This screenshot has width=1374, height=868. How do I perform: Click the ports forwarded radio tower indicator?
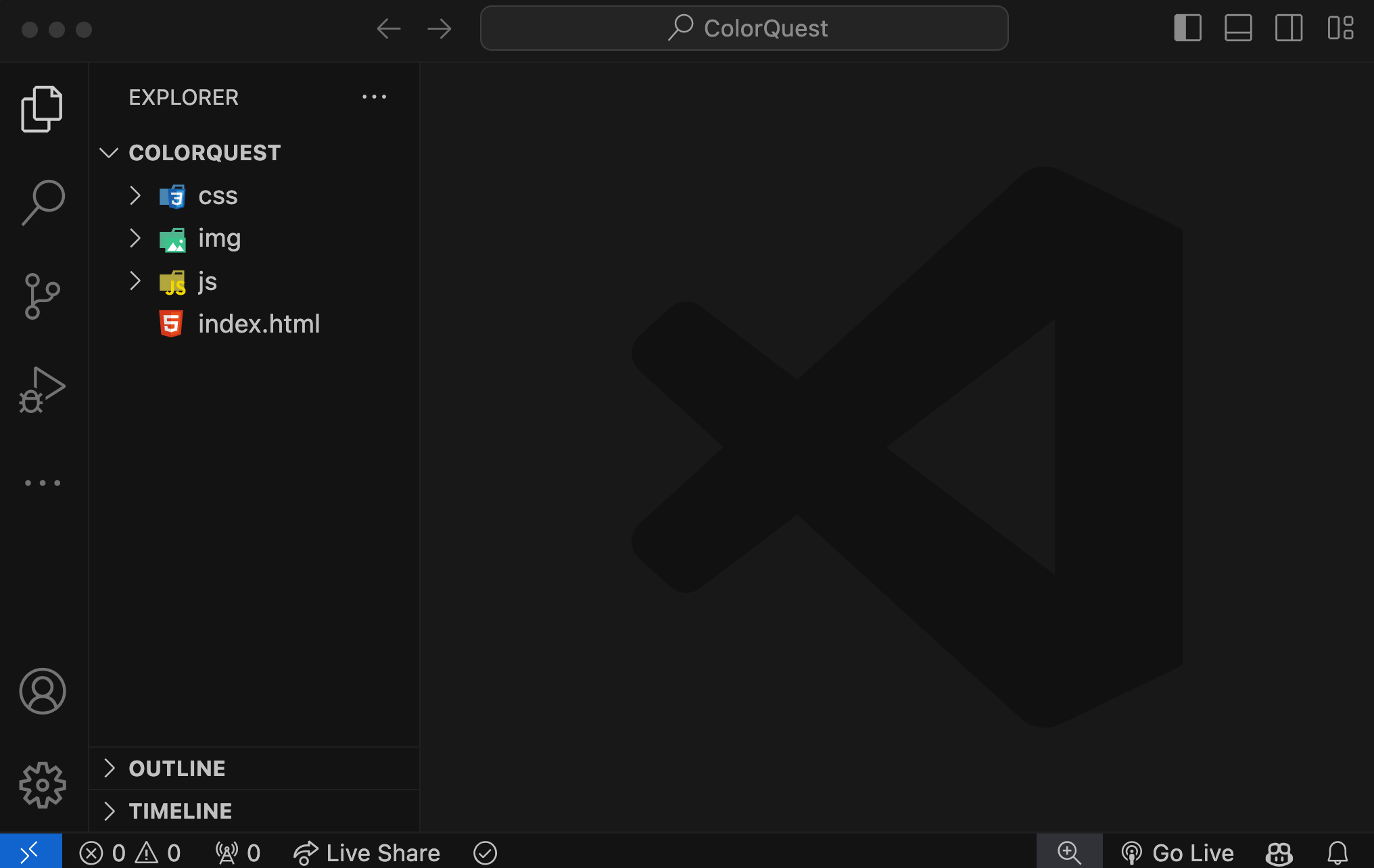tap(237, 853)
